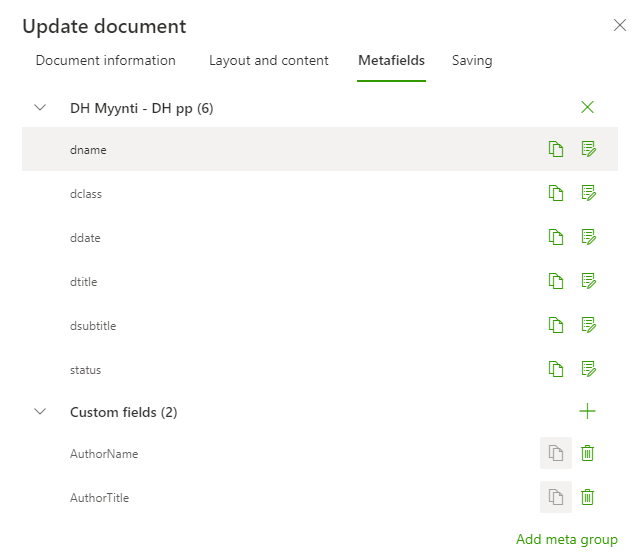Delete the AuthorTitle custom field

point(588,497)
